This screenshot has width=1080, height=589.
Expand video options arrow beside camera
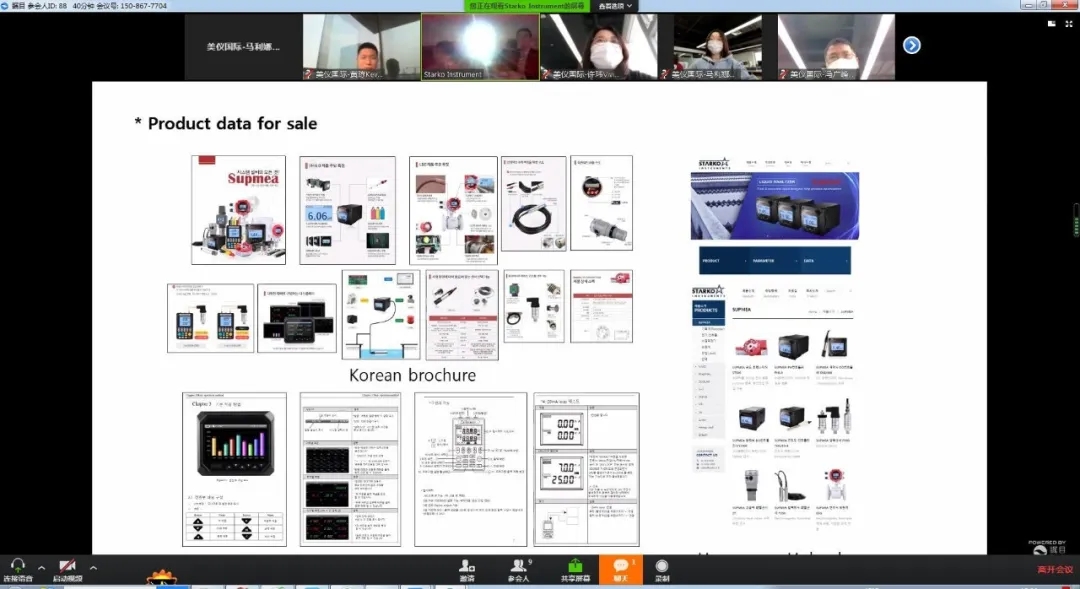(x=93, y=567)
